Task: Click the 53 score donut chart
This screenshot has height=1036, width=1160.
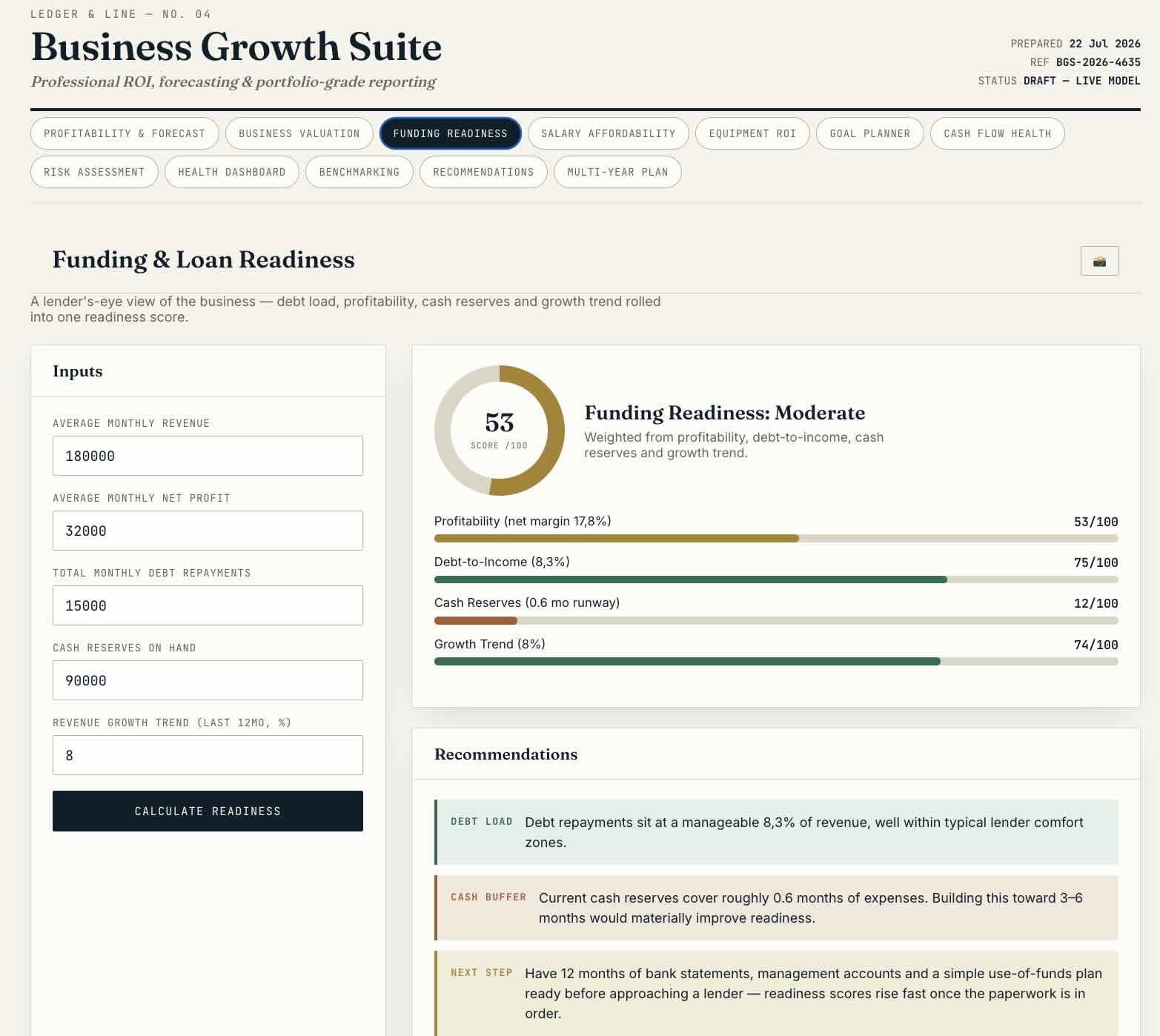Action: [500, 431]
